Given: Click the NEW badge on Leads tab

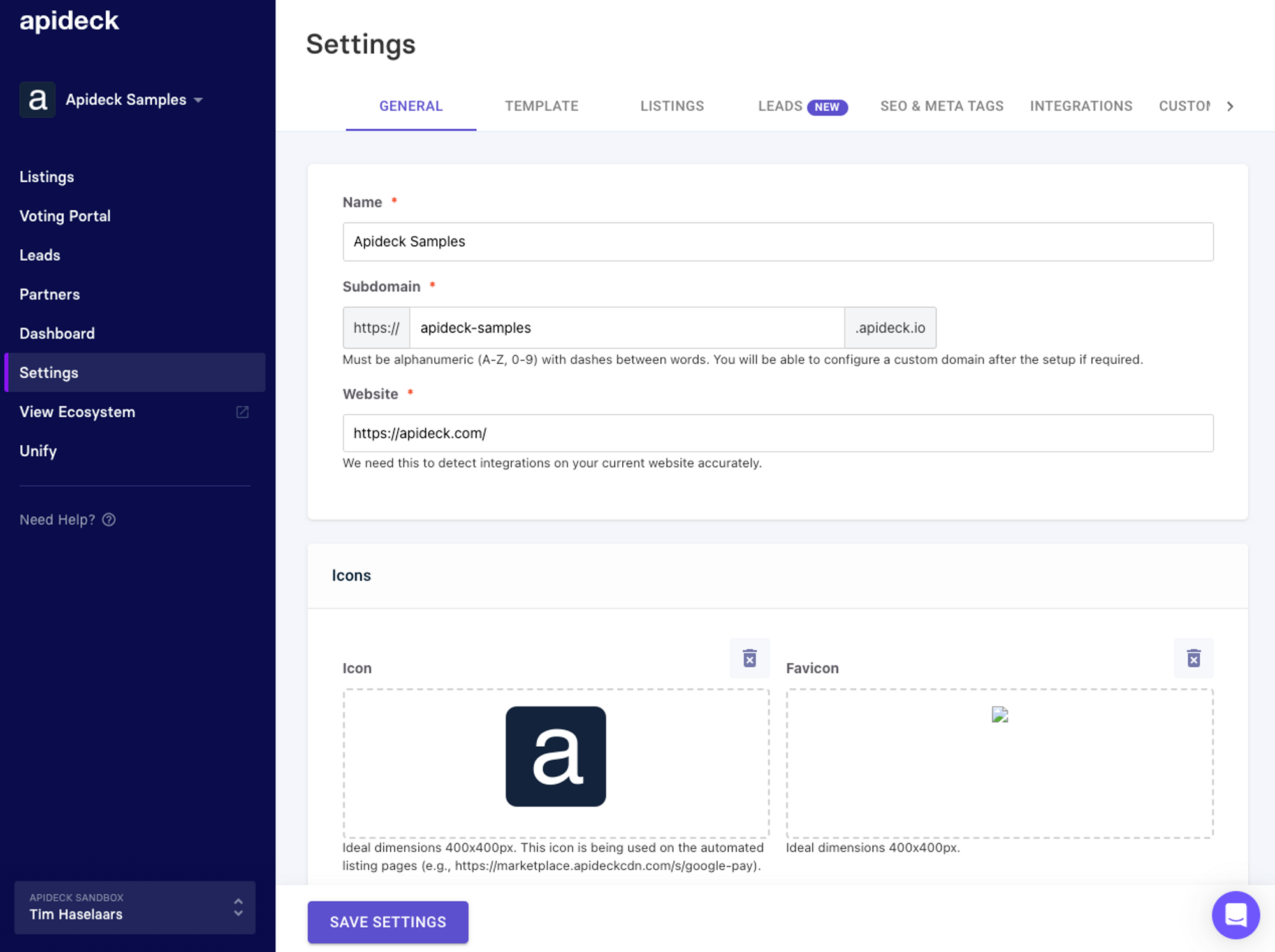Looking at the screenshot, I should coord(827,107).
